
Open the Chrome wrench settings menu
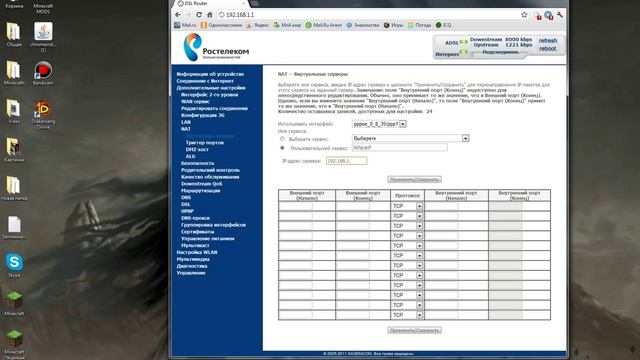click(x=560, y=15)
